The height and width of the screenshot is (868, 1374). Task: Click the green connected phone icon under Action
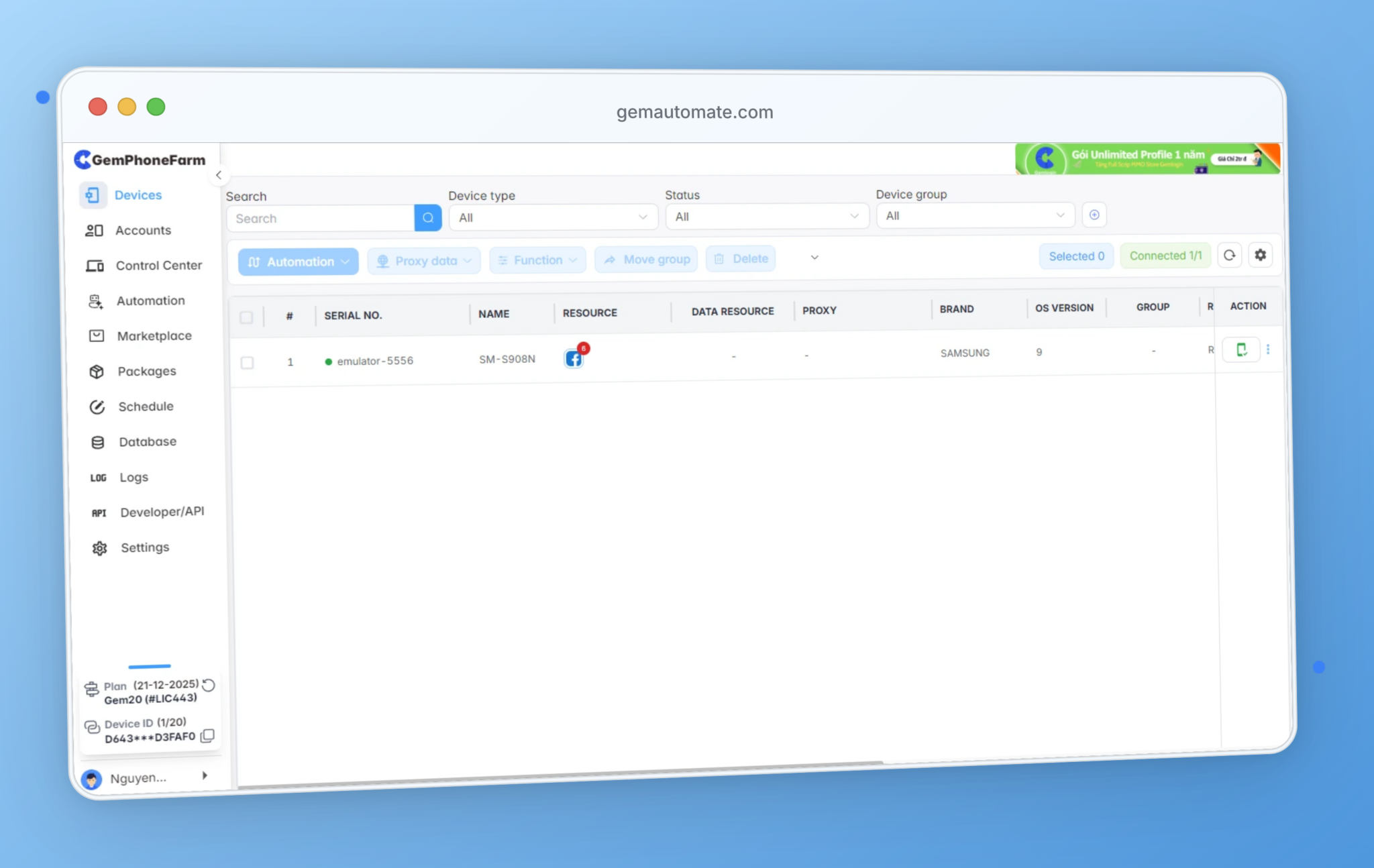click(x=1242, y=349)
